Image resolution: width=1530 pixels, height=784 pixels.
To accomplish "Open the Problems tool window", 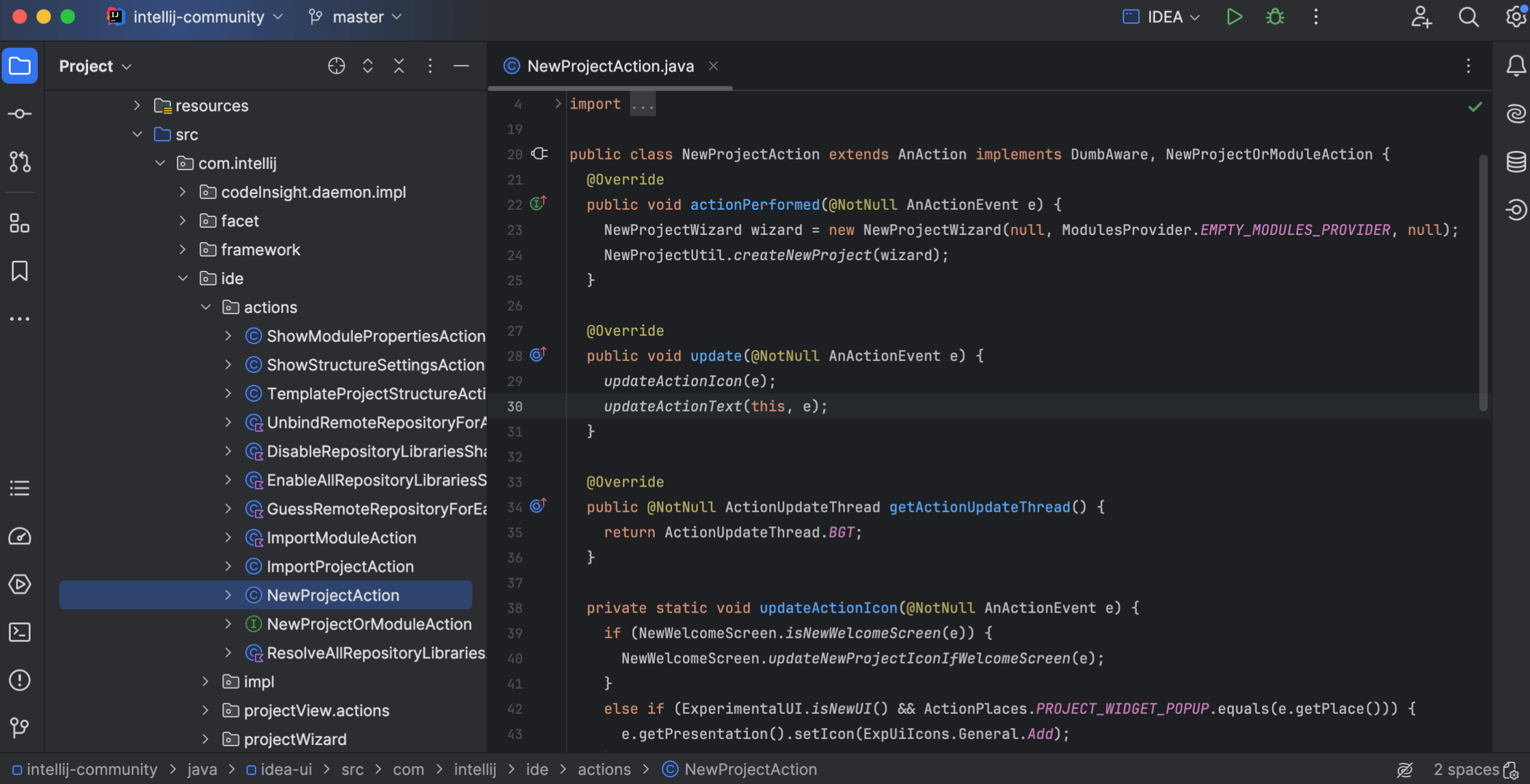I will [20, 680].
